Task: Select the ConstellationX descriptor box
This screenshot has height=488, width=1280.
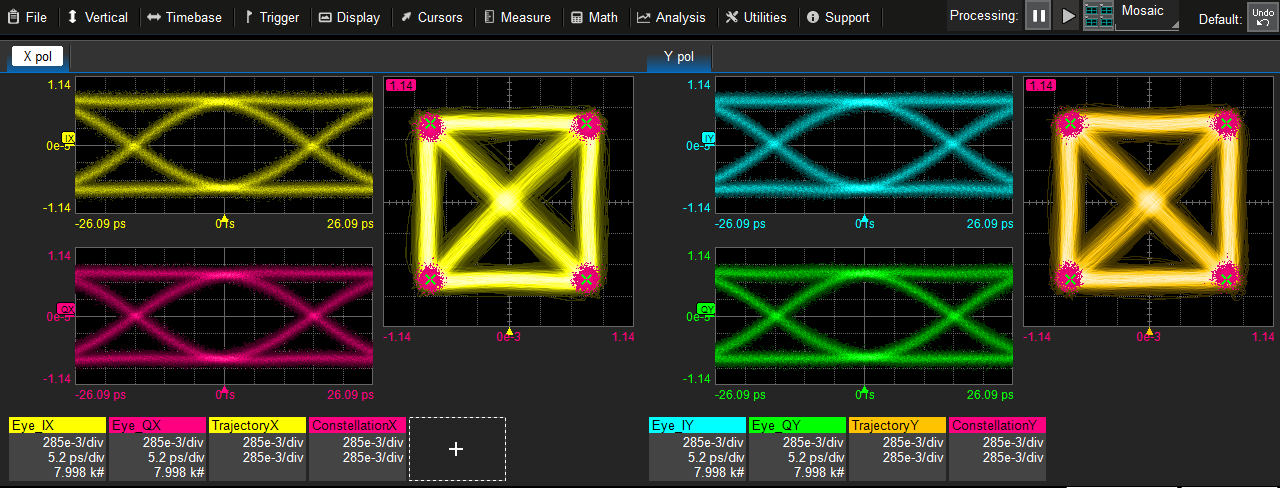Action: 357,449
